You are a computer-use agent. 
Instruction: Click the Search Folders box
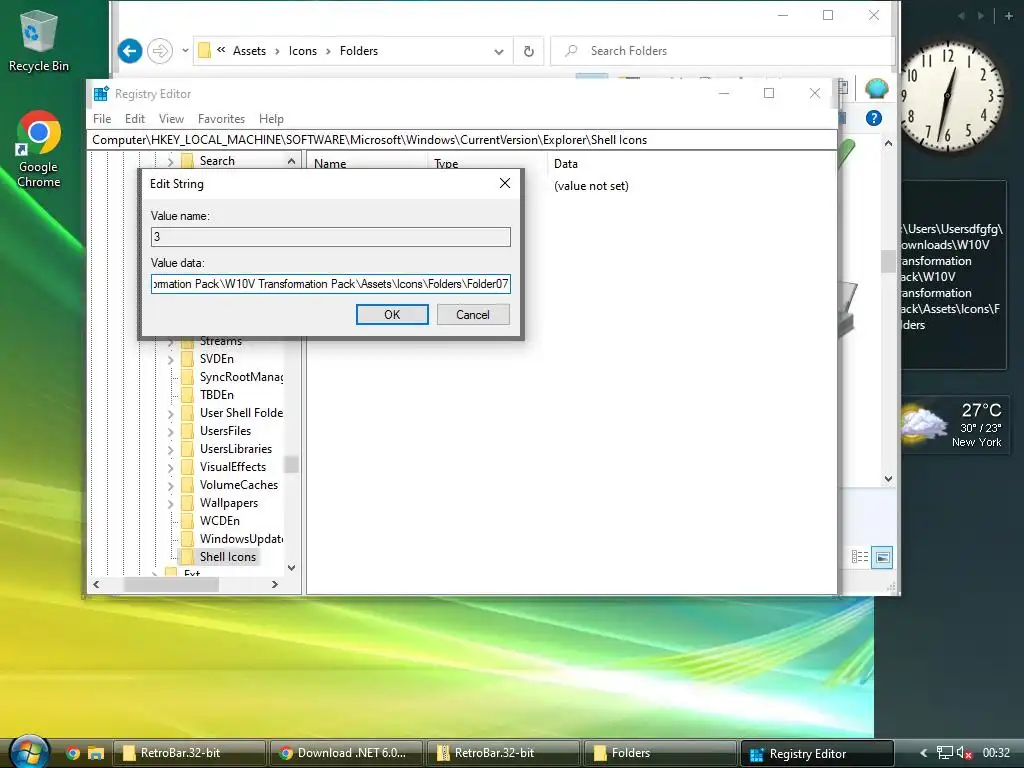[721, 51]
